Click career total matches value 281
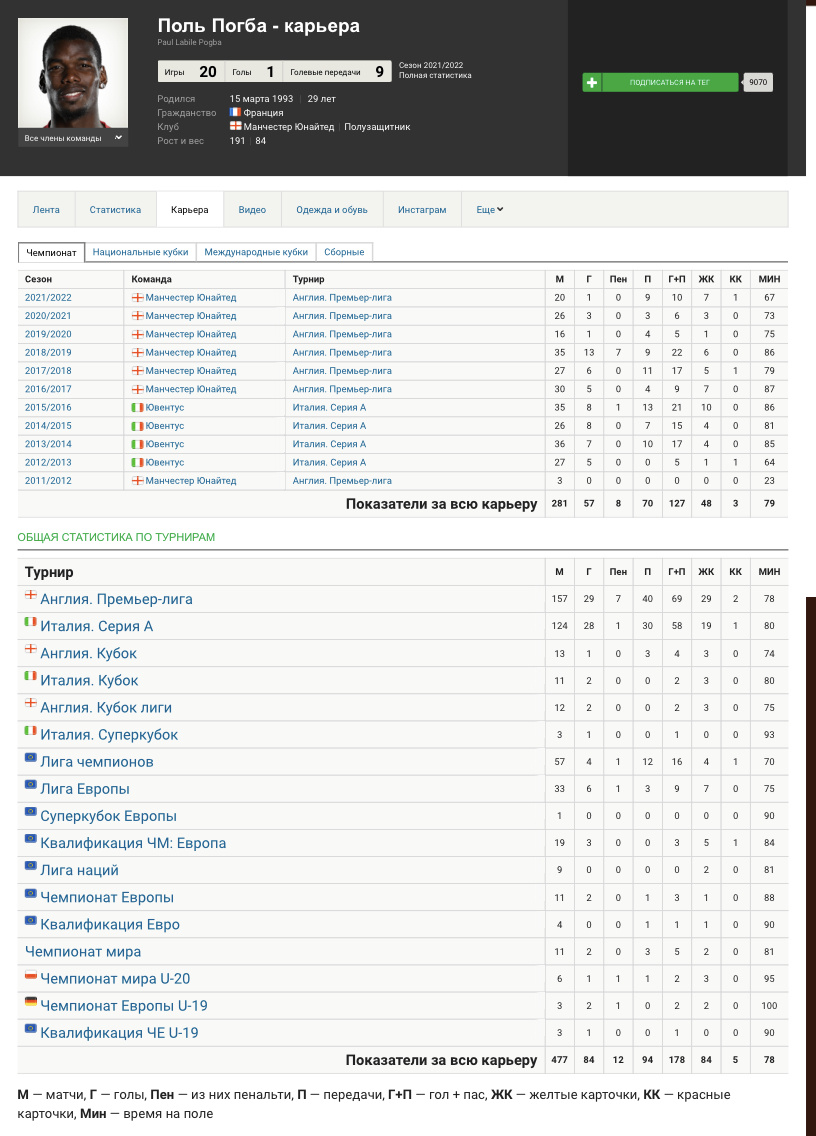The width and height of the screenshot is (816, 1136). pyautogui.click(x=559, y=504)
